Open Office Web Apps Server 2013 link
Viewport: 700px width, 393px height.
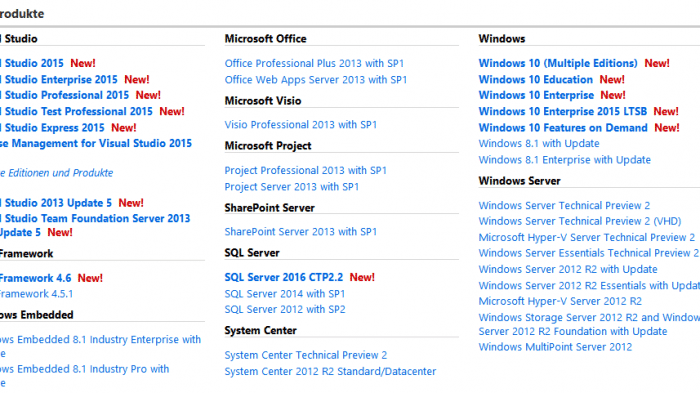pyautogui.click(x=316, y=79)
